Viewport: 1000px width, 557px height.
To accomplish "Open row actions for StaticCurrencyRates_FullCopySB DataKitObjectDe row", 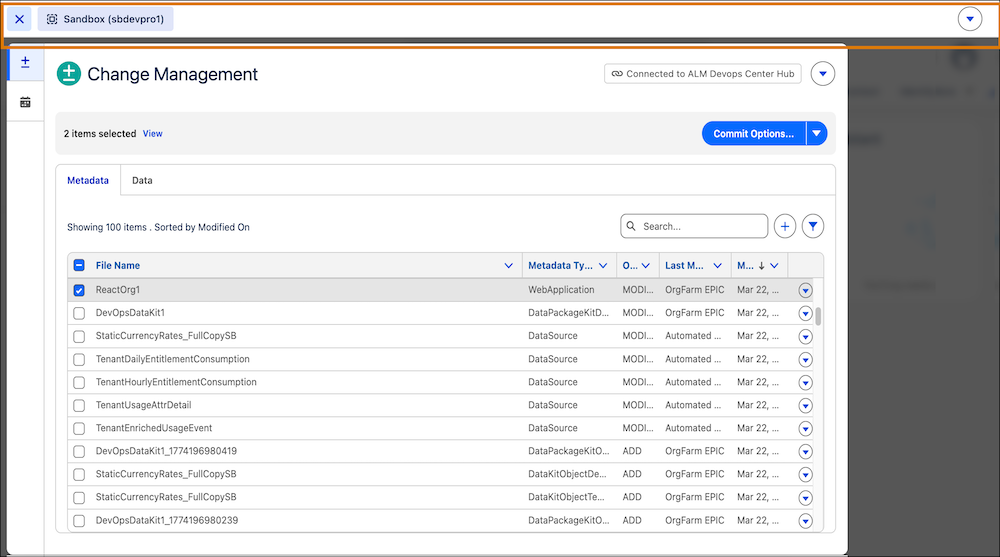I will click(x=805, y=475).
